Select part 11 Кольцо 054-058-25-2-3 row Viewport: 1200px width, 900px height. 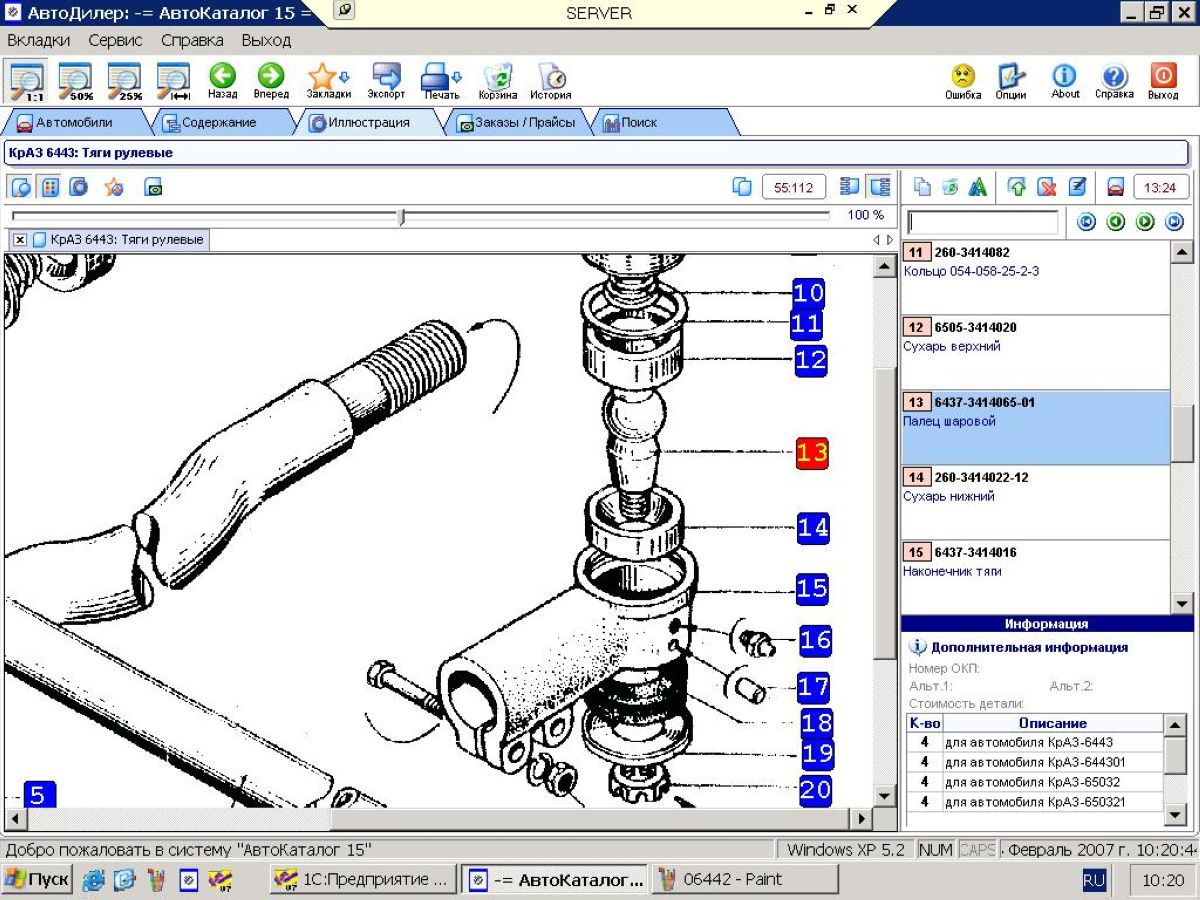pyautogui.click(x=1035, y=277)
